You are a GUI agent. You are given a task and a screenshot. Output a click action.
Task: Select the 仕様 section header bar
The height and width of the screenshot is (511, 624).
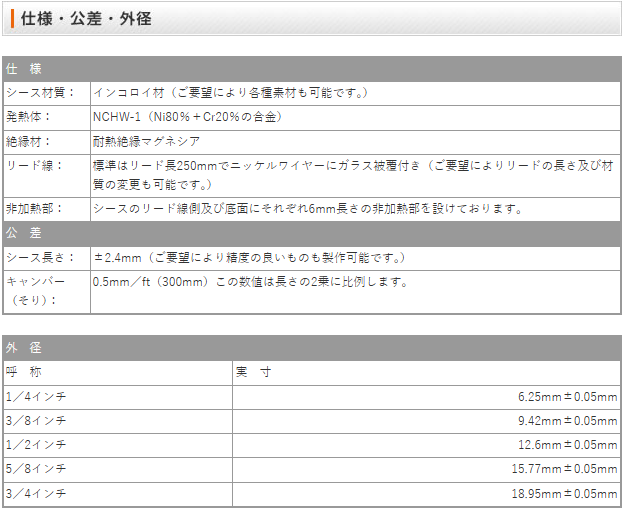311,69
